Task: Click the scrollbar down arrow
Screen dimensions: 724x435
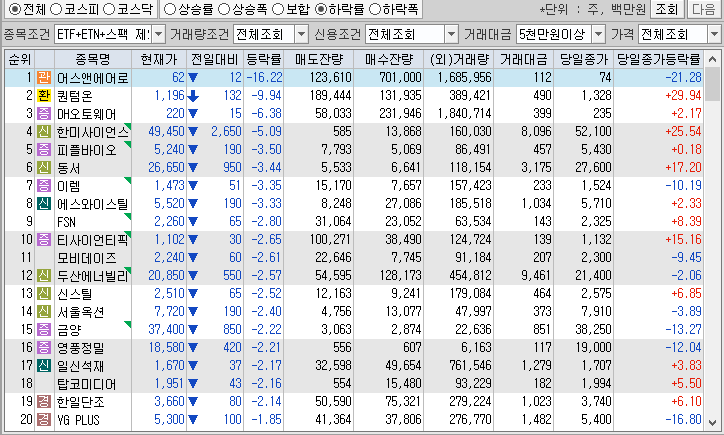Action: [x=712, y=422]
